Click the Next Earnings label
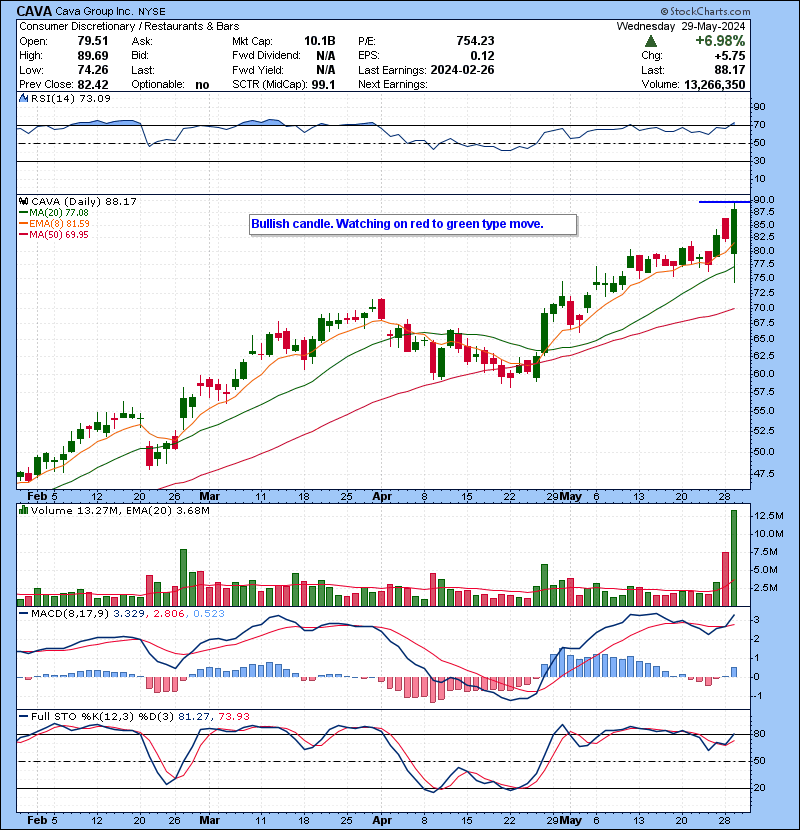The height and width of the screenshot is (830, 800). point(393,85)
